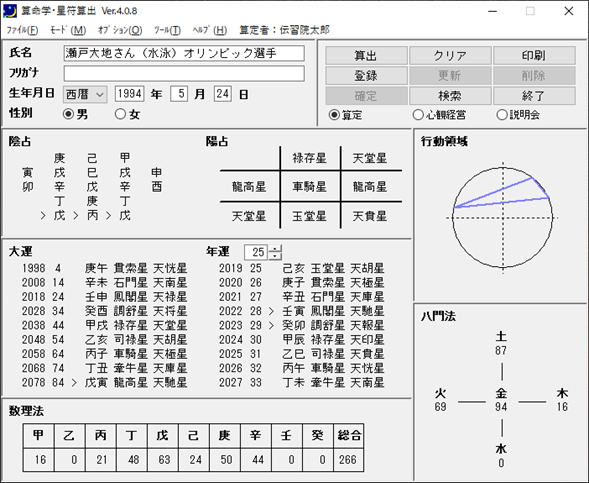The image size is (589, 483).
Task: Open the ツール(T) menu
Action: tap(167, 30)
